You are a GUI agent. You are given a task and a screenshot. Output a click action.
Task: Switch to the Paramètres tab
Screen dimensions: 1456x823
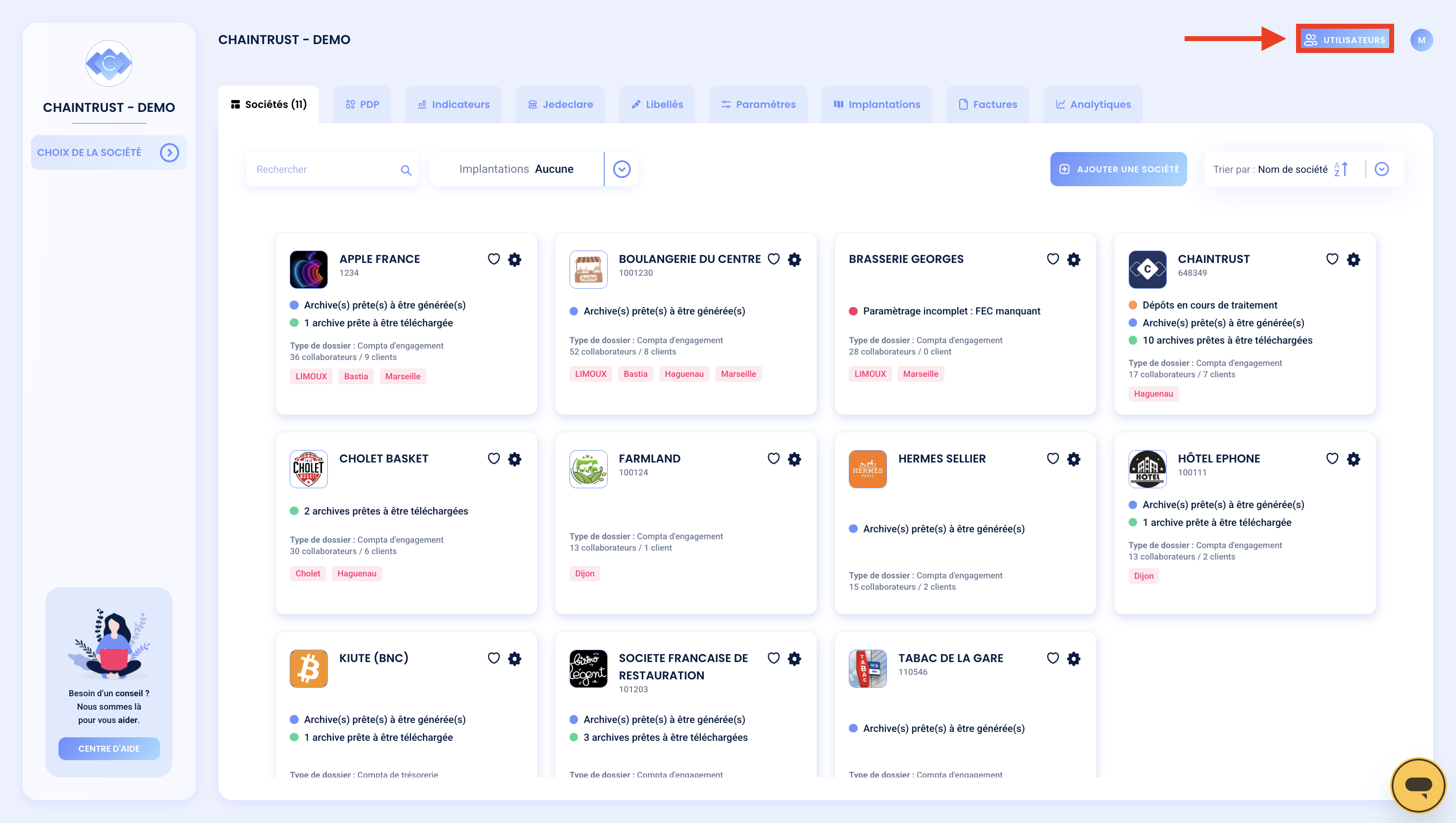(x=758, y=104)
